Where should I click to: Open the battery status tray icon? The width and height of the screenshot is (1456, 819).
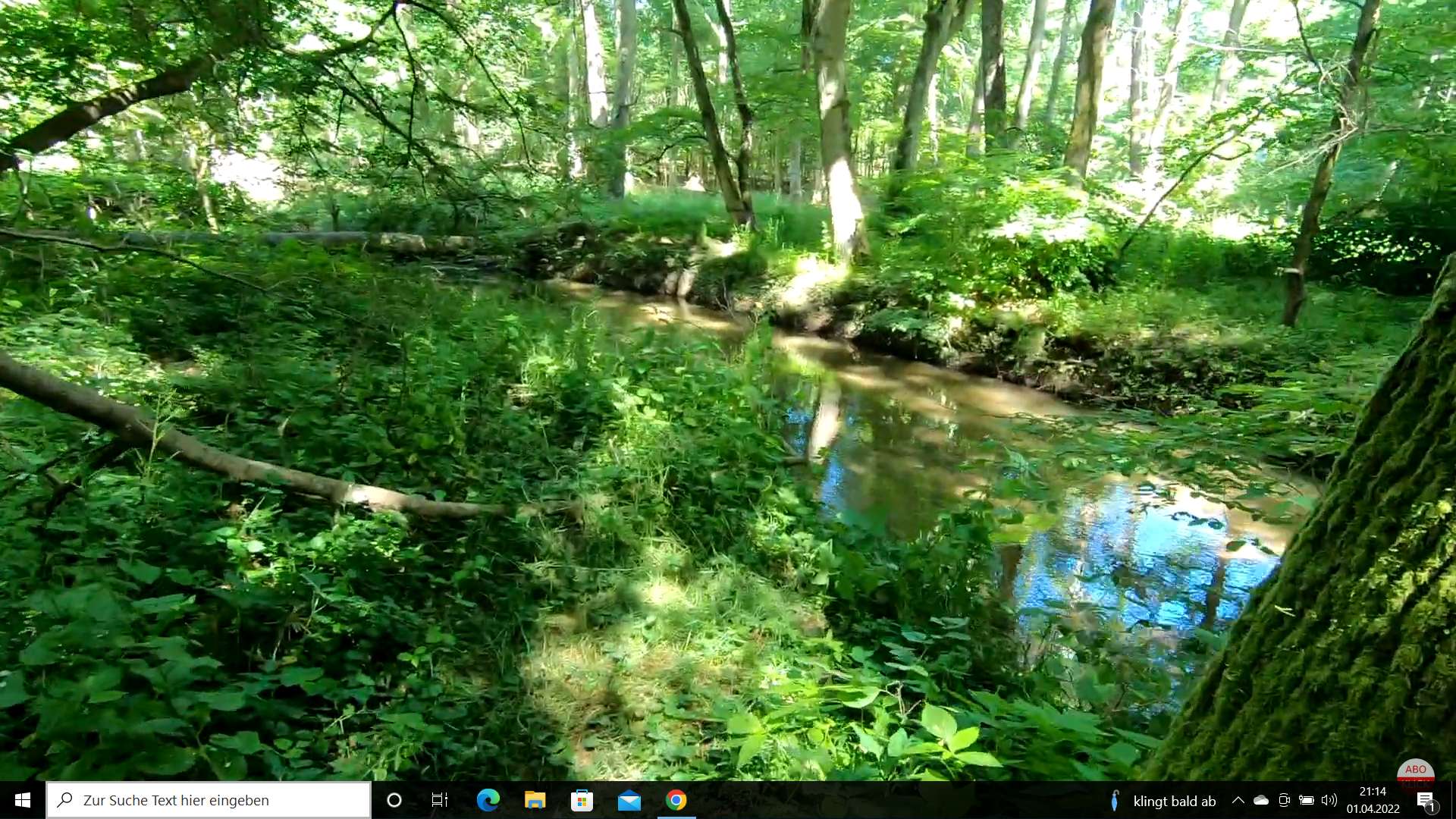pos(1307,800)
